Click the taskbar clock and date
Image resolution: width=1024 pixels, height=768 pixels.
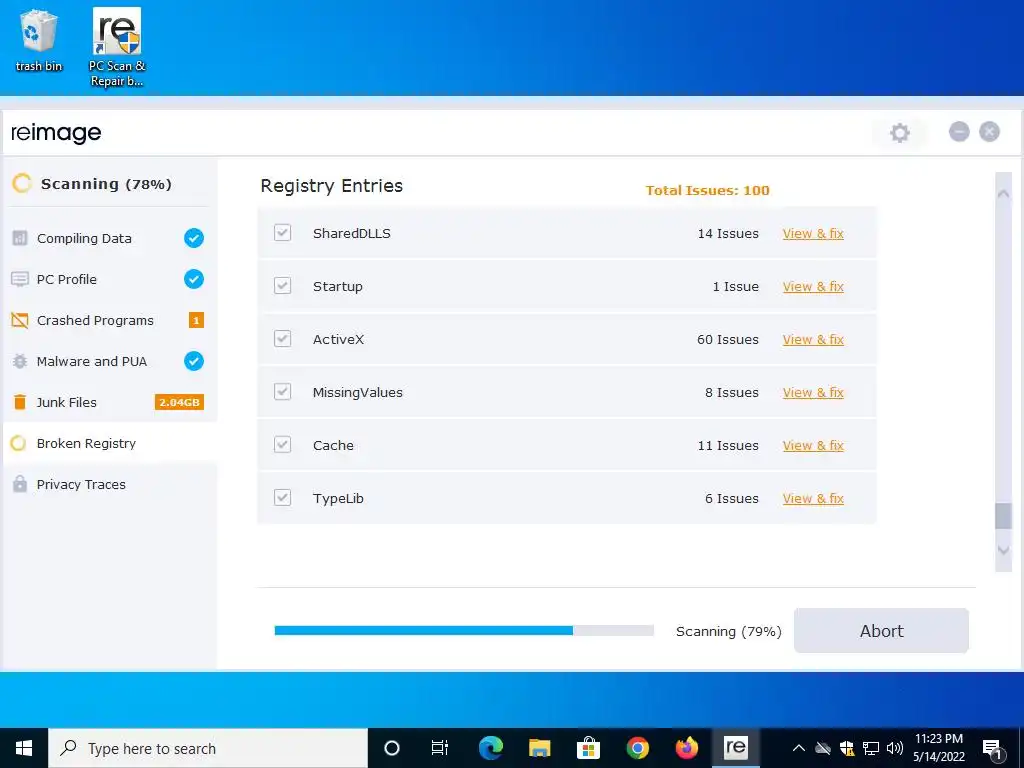click(938, 748)
